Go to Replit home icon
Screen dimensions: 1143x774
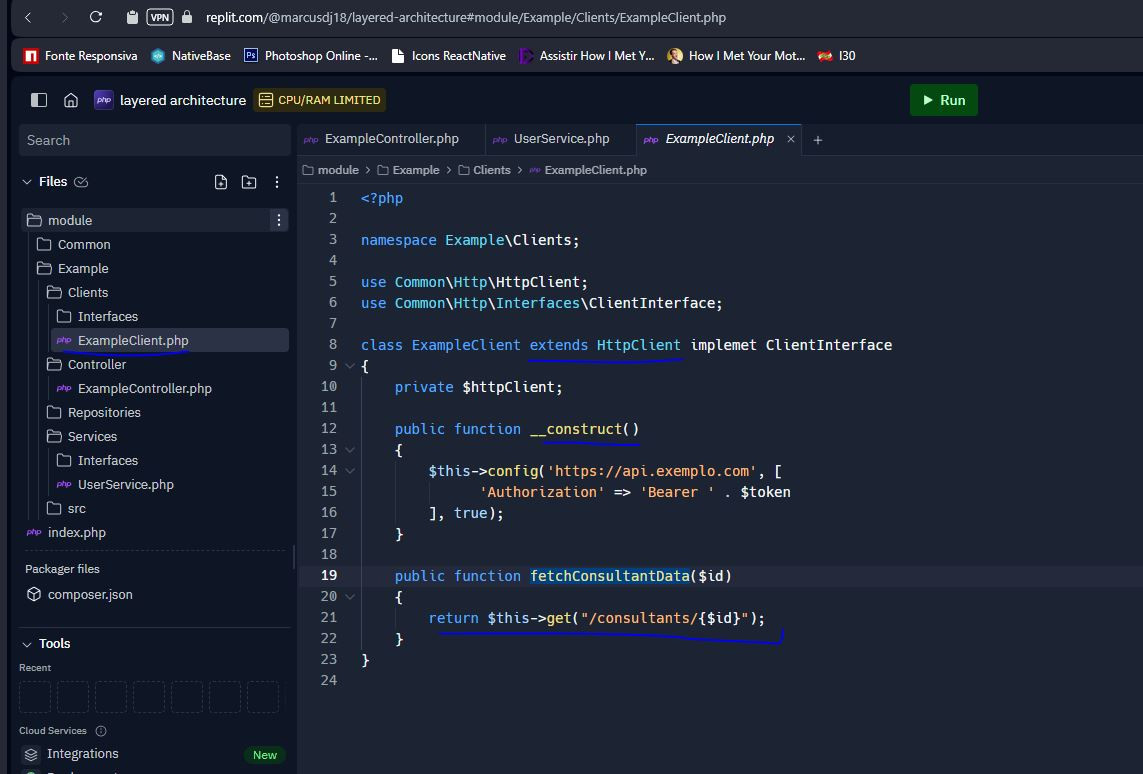click(x=71, y=100)
